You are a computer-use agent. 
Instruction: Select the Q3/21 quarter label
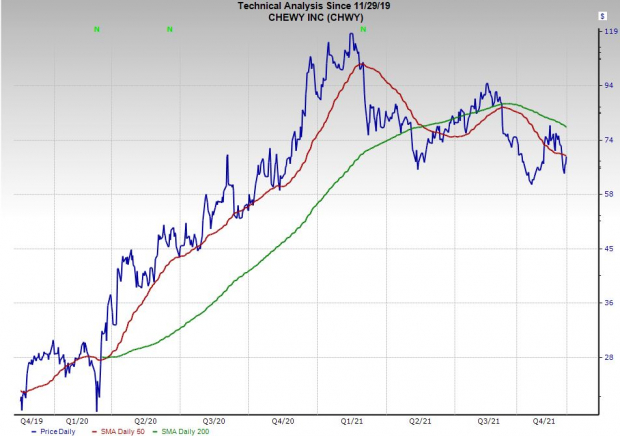pyautogui.click(x=489, y=421)
